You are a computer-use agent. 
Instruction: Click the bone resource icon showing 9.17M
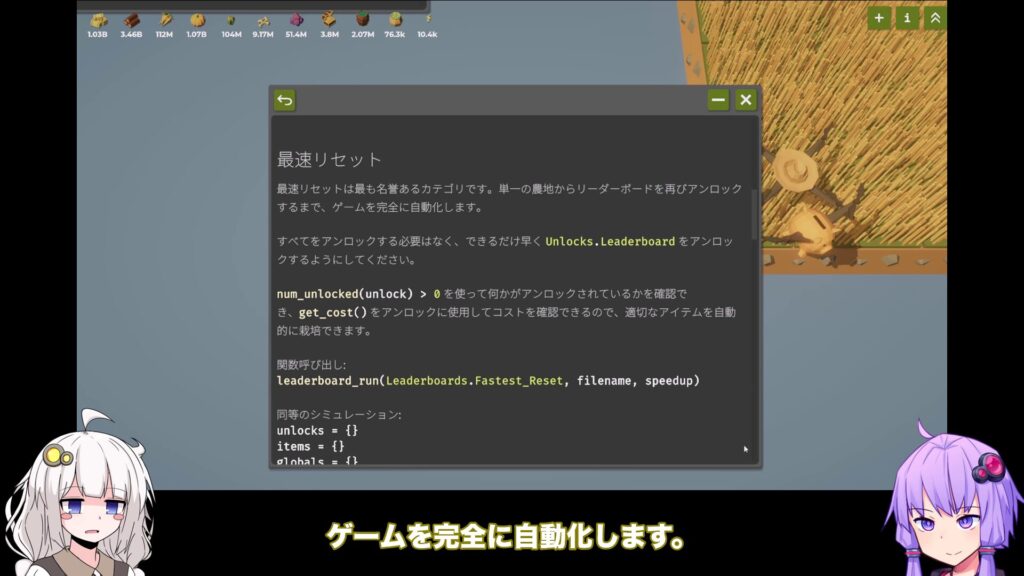[x=263, y=20]
